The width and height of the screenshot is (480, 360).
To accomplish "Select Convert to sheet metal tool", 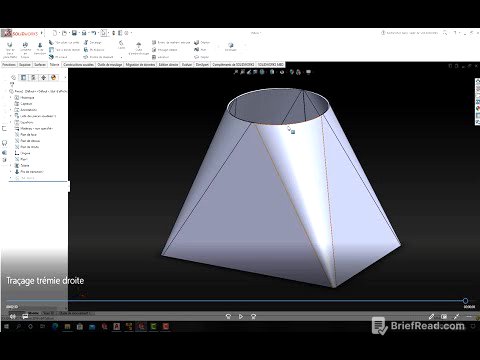I will [x=25, y=50].
